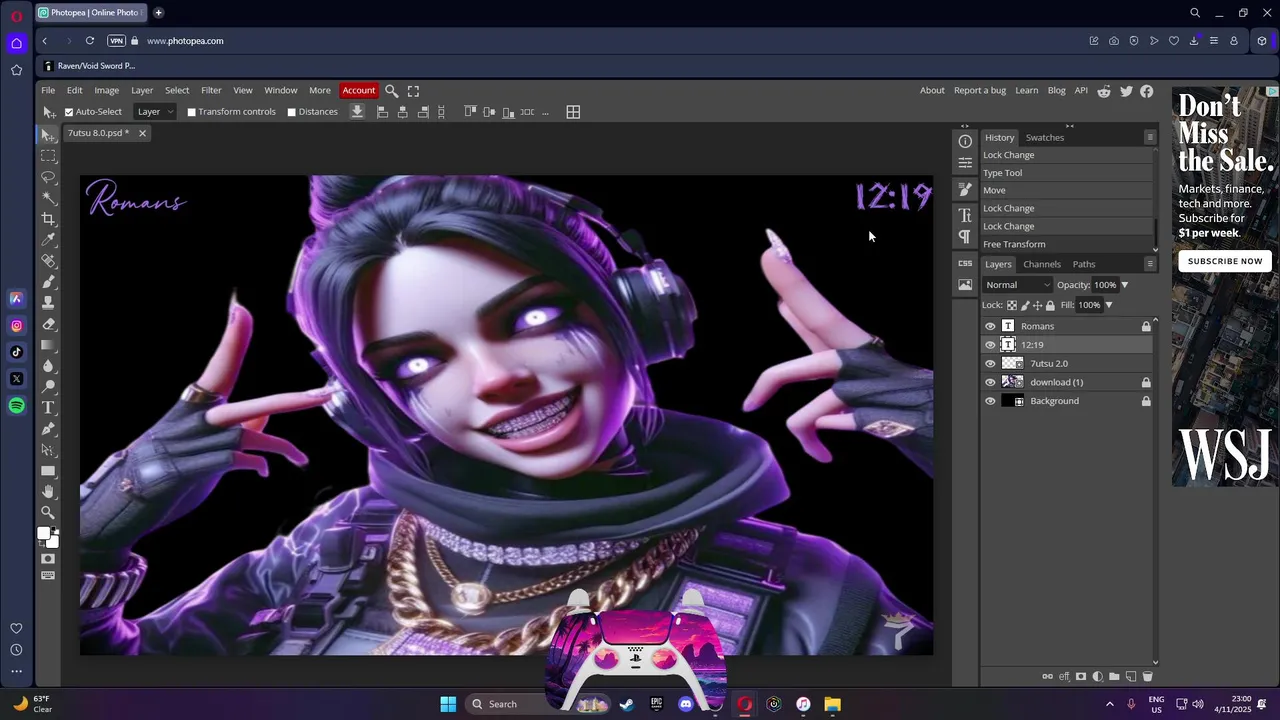Open the File menu
This screenshot has width=1280, height=720.
[48, 91]
